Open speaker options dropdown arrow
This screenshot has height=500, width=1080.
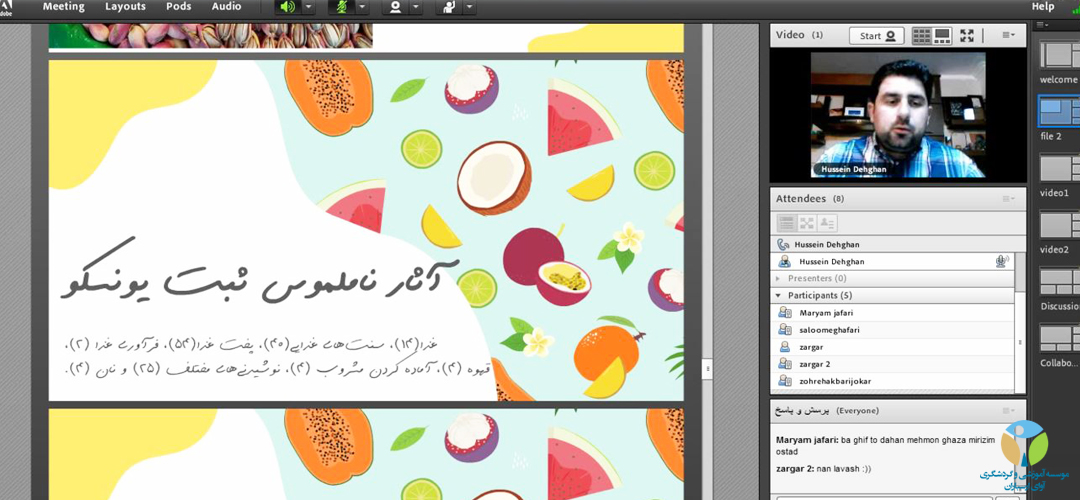[307, 8]
